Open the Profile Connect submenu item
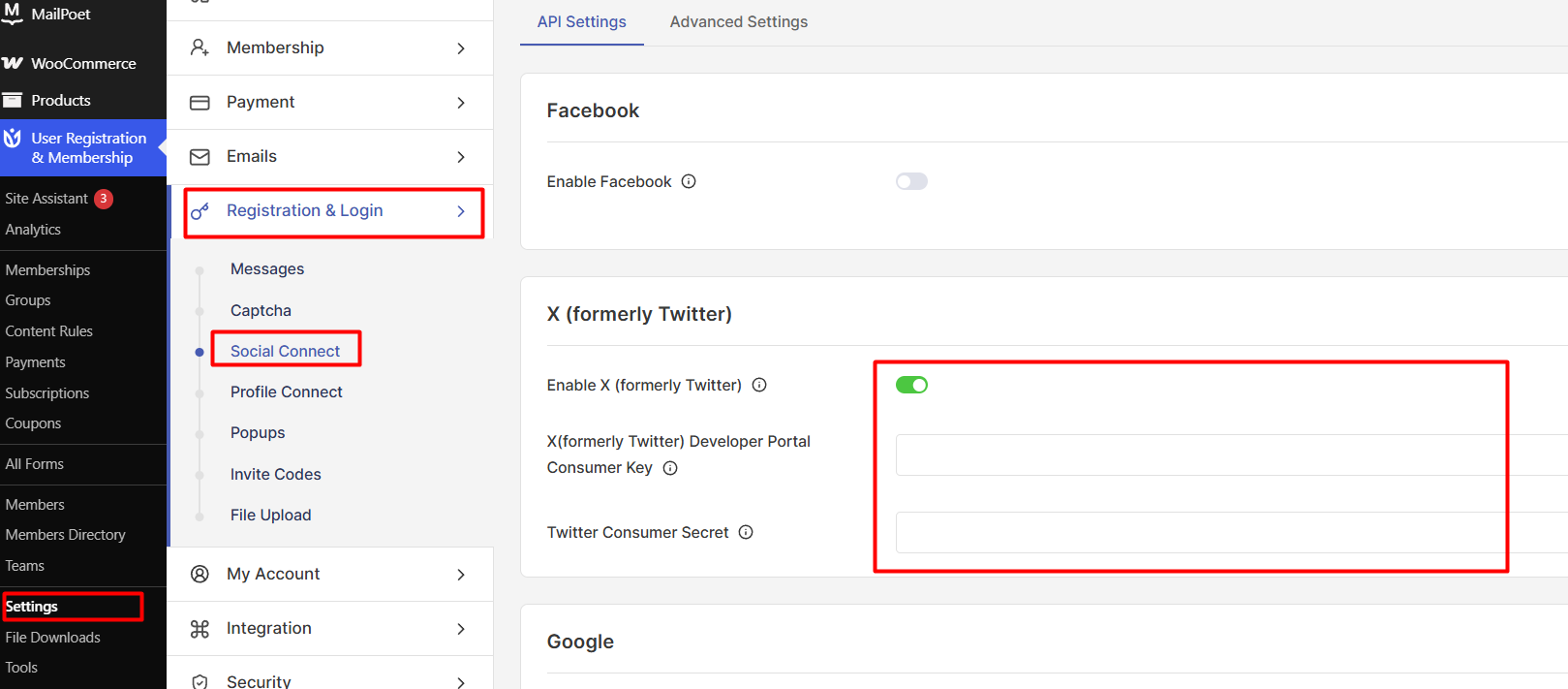 click(287, 391)
